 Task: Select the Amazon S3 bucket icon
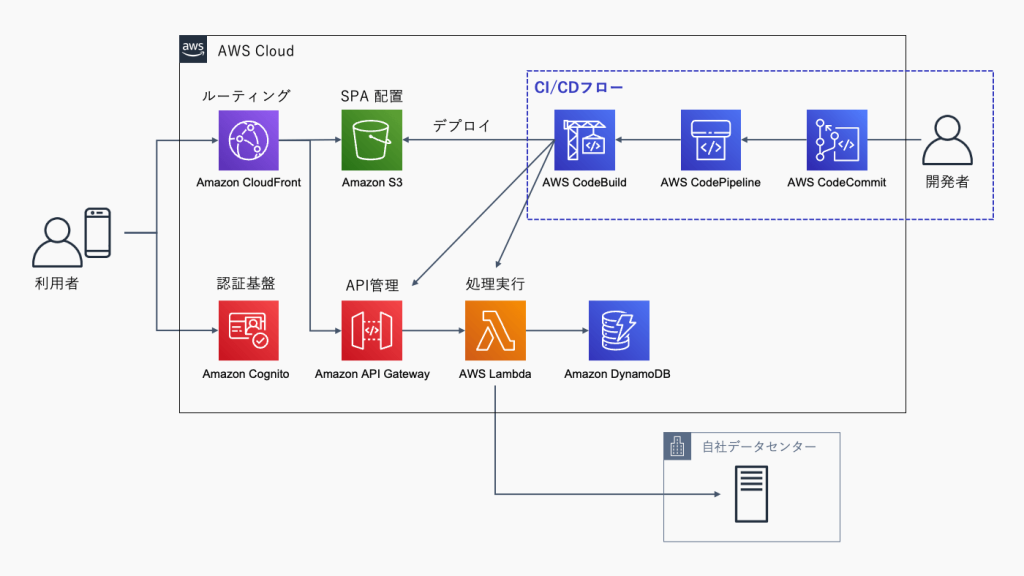coord(371,140)
